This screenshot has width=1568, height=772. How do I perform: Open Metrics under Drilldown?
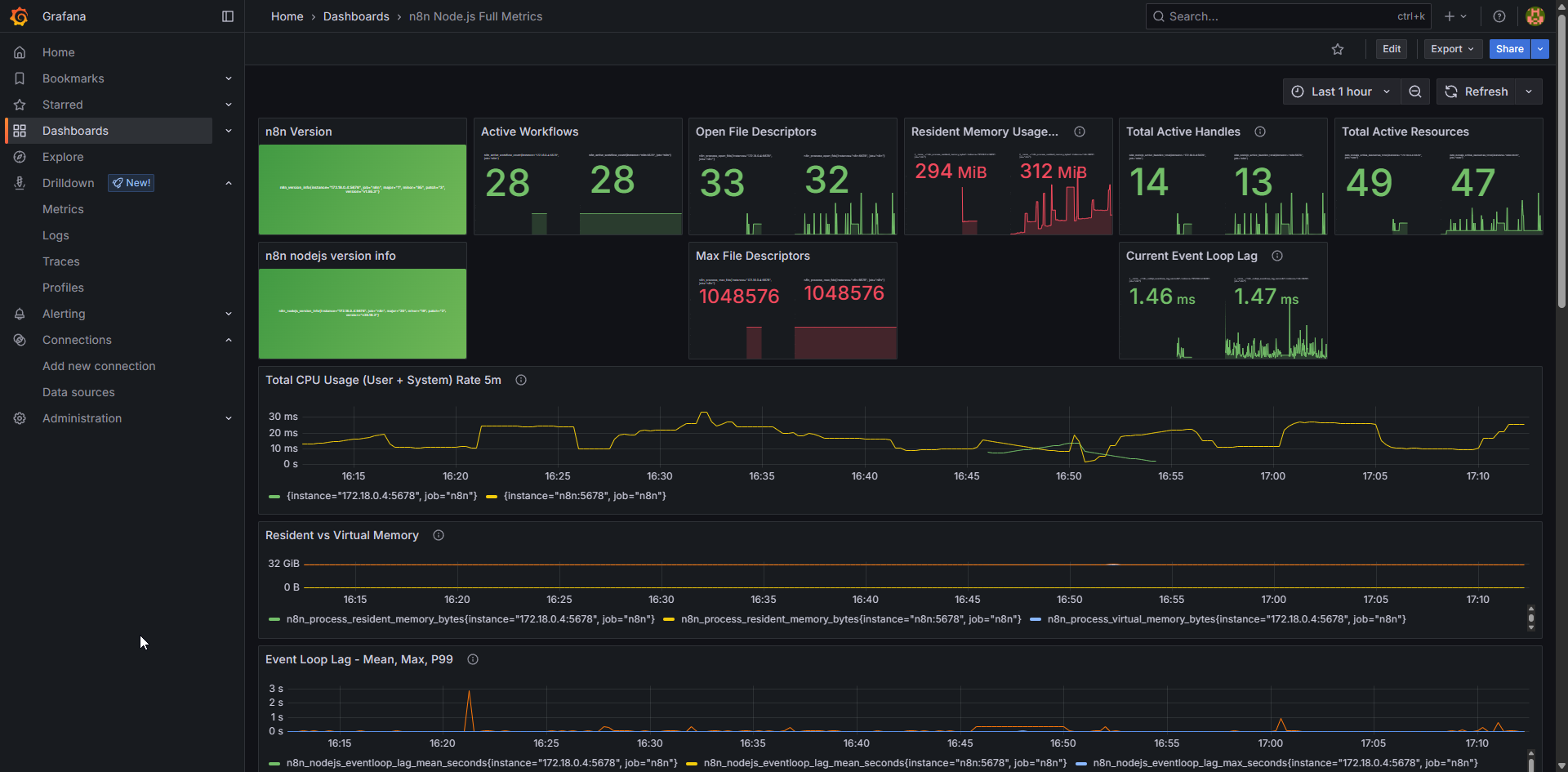63,209
